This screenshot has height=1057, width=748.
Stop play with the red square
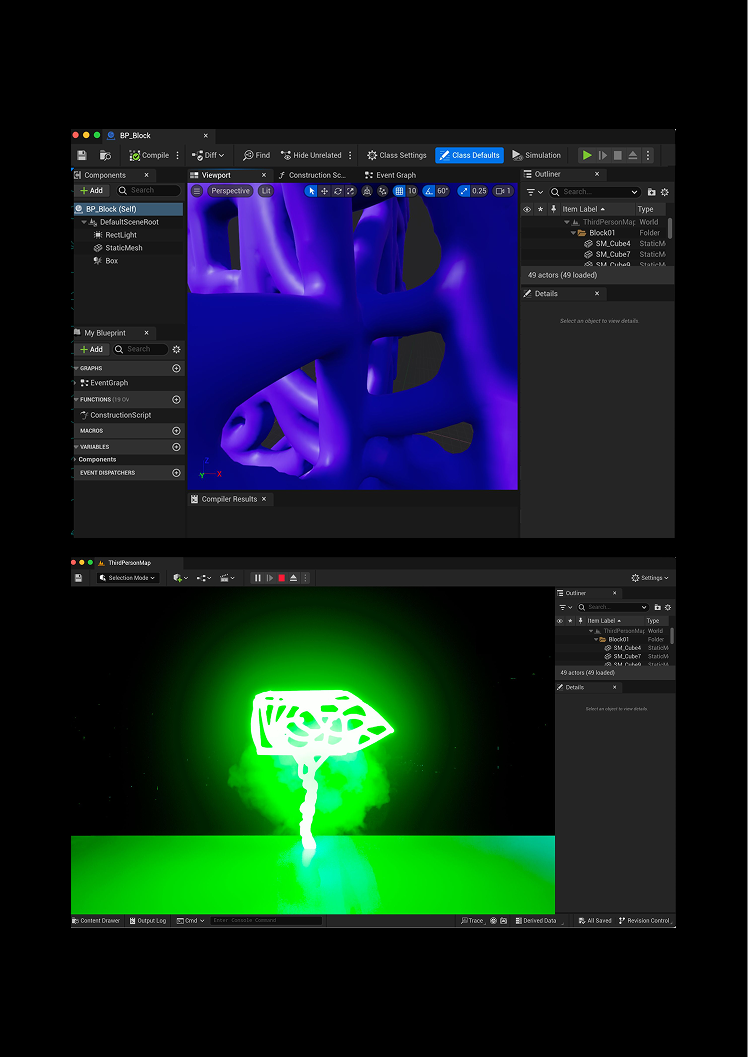[282, 578]
